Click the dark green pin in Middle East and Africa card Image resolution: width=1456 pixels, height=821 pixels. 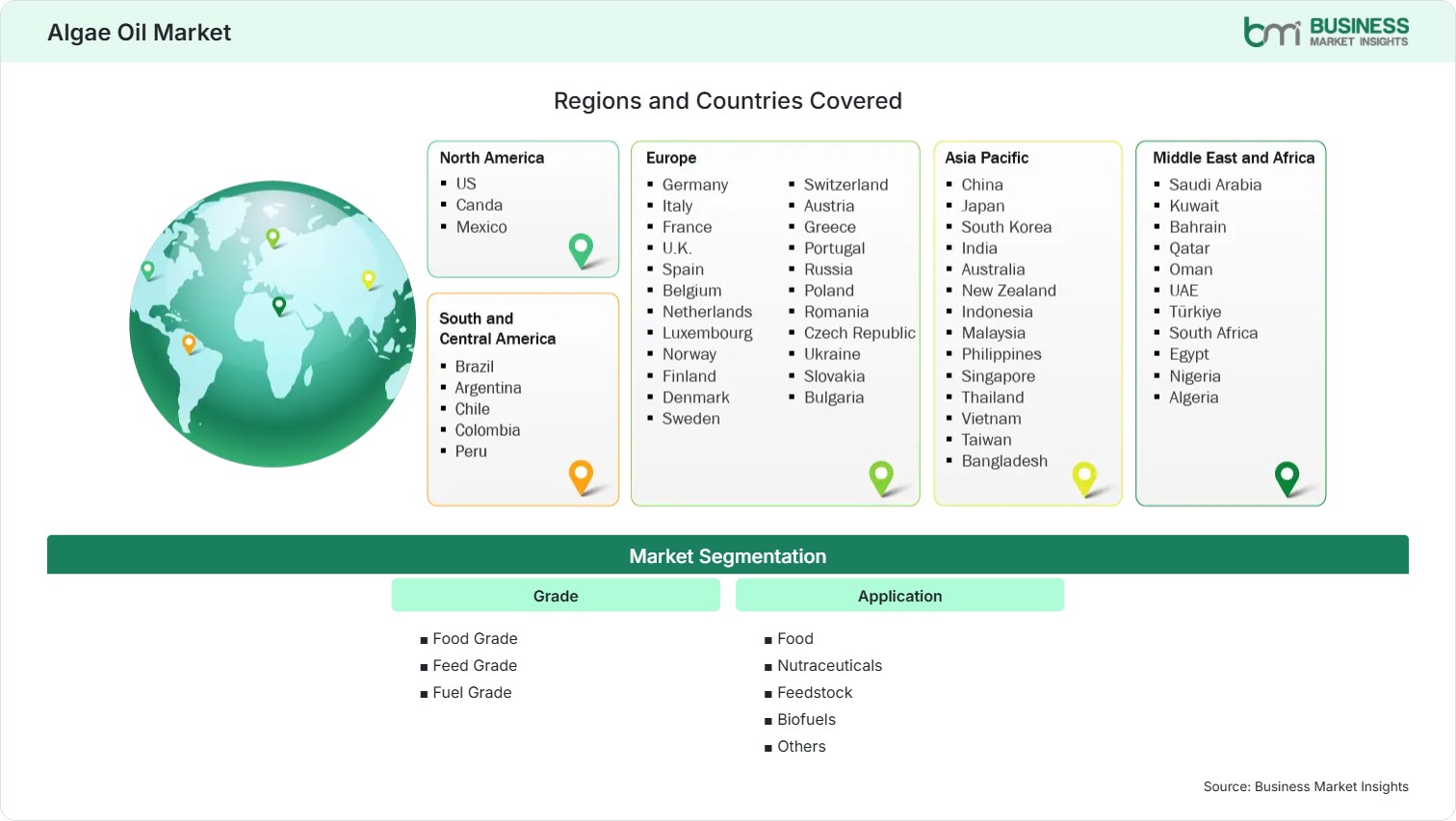tap(1287, 479)
